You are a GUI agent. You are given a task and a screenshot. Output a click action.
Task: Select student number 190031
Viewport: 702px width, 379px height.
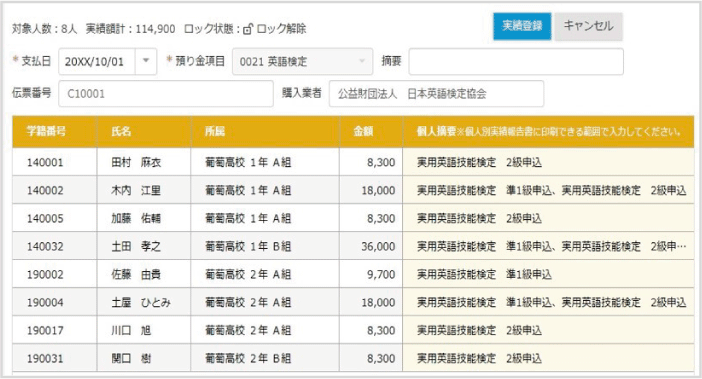(x=45, y=358)
